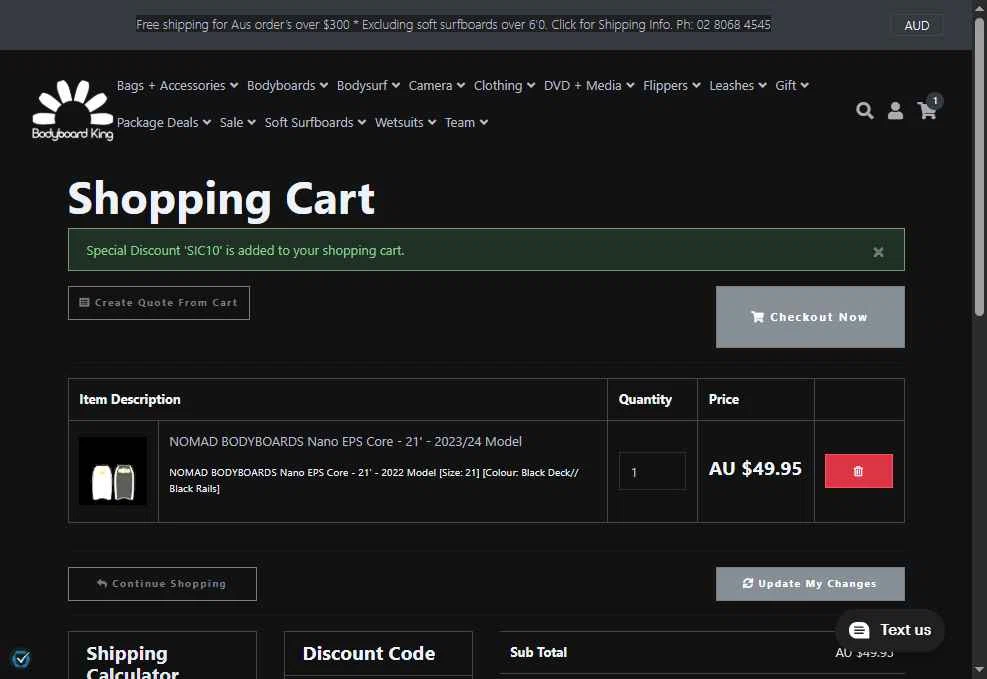Screen dimensions: 987x679
Task: Click the Discount Code heading
Action: coord(369,653)
